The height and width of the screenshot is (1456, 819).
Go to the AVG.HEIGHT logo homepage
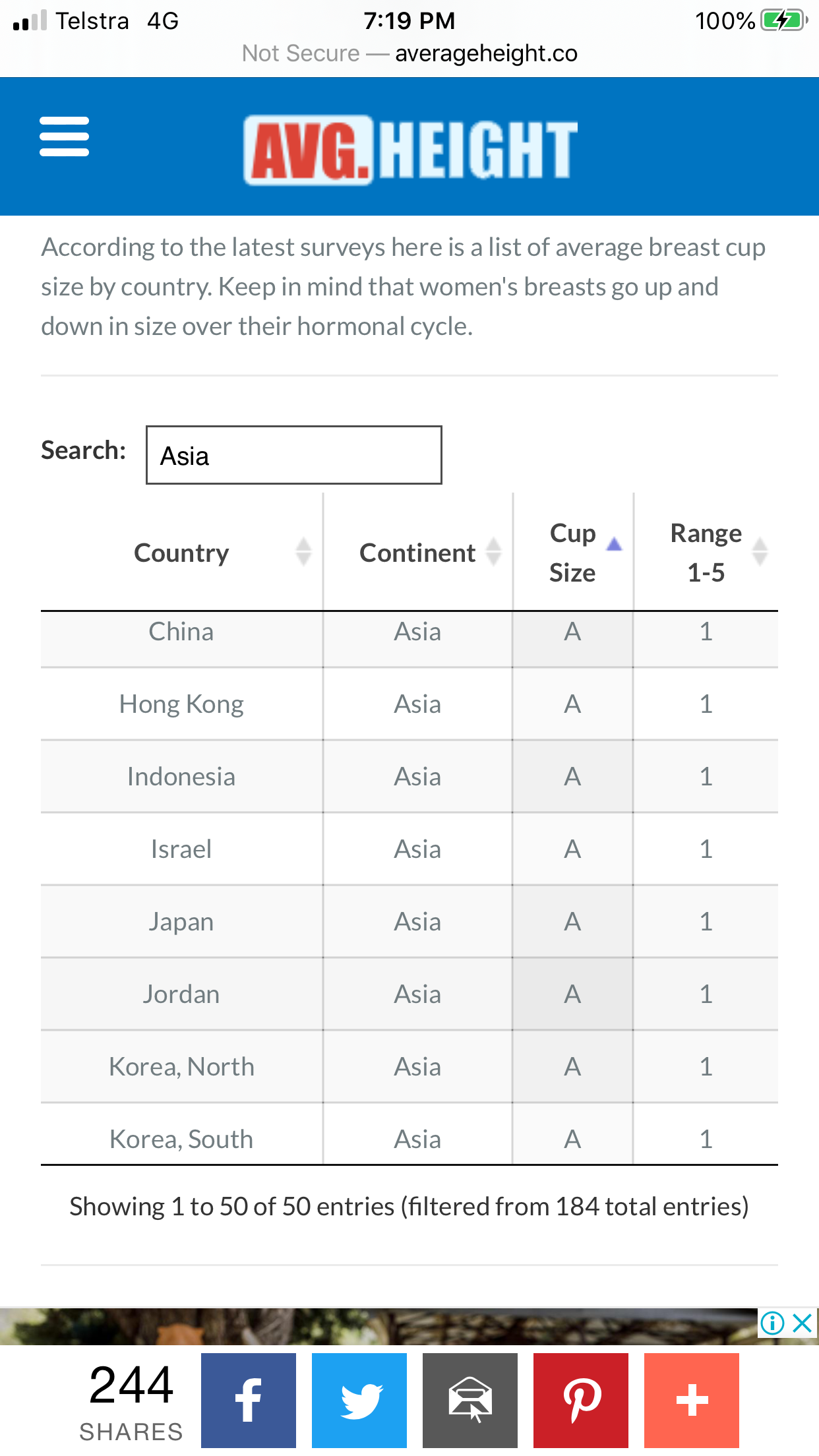tap(410, 149)
